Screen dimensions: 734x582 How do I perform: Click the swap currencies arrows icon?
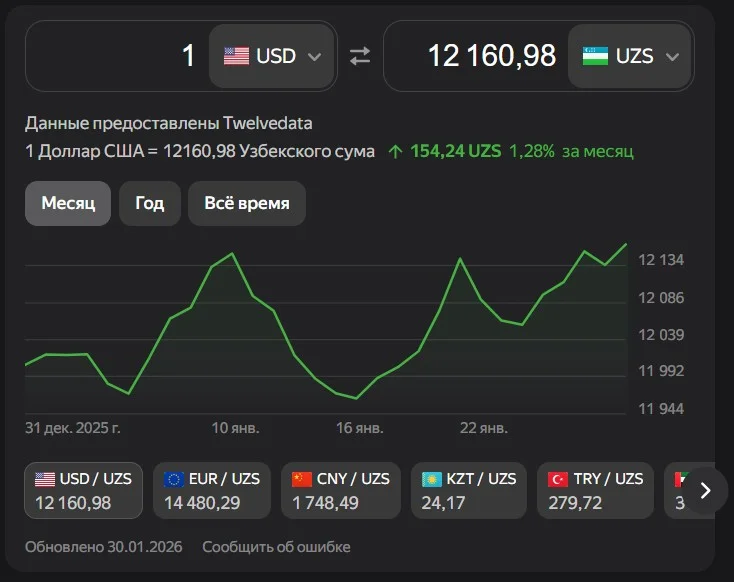pos(360,56)
